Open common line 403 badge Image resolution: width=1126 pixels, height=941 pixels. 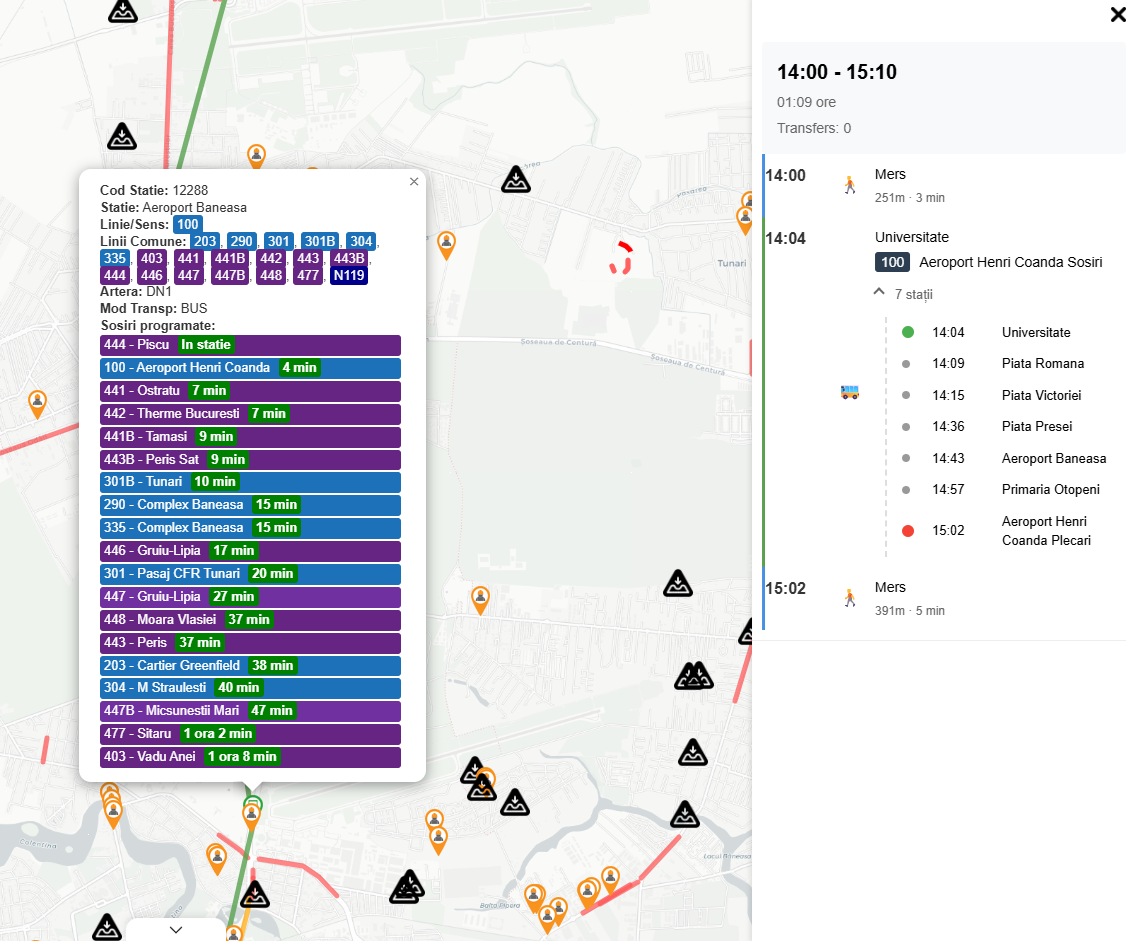click(152, 259)
